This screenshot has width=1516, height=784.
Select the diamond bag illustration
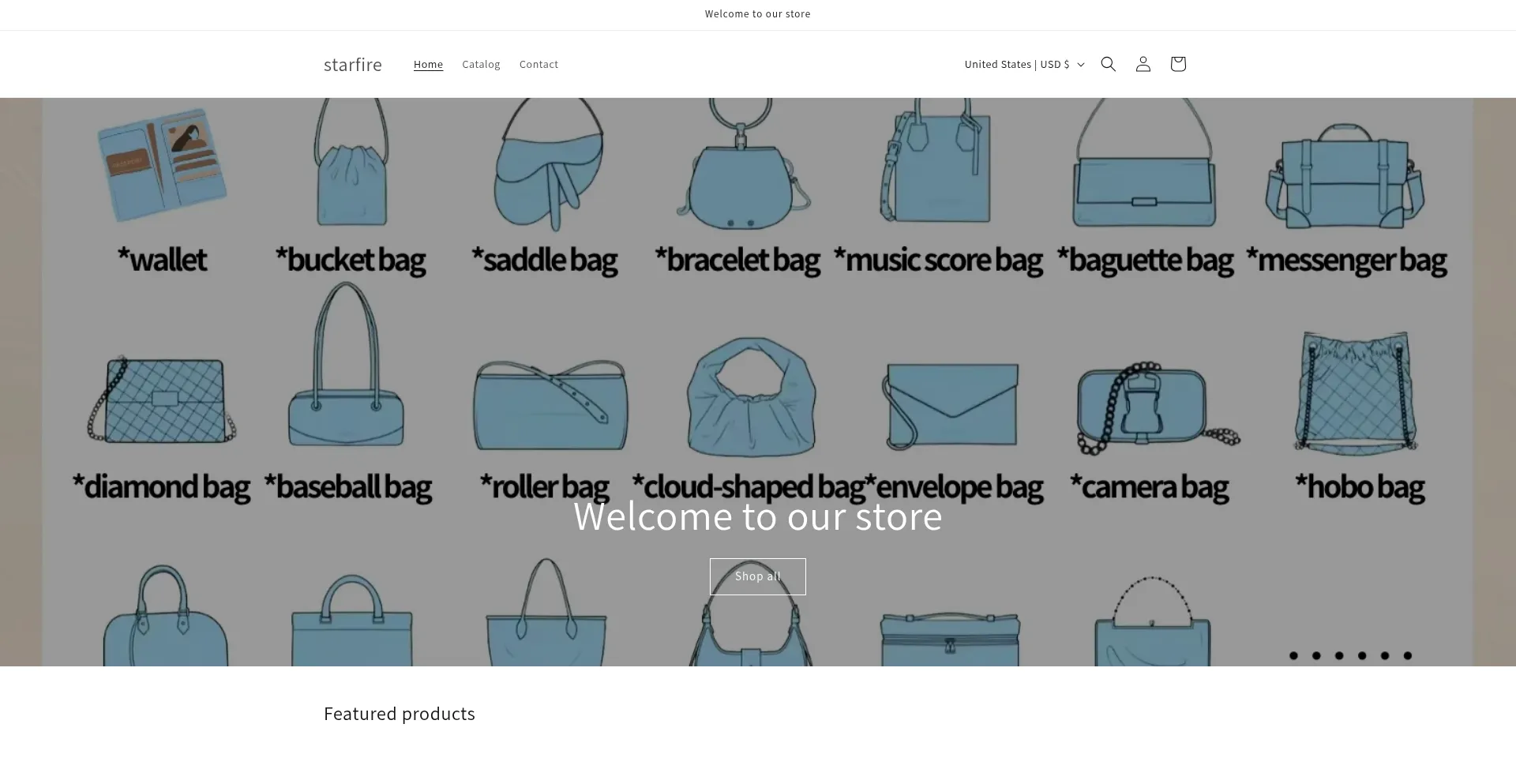163,400
